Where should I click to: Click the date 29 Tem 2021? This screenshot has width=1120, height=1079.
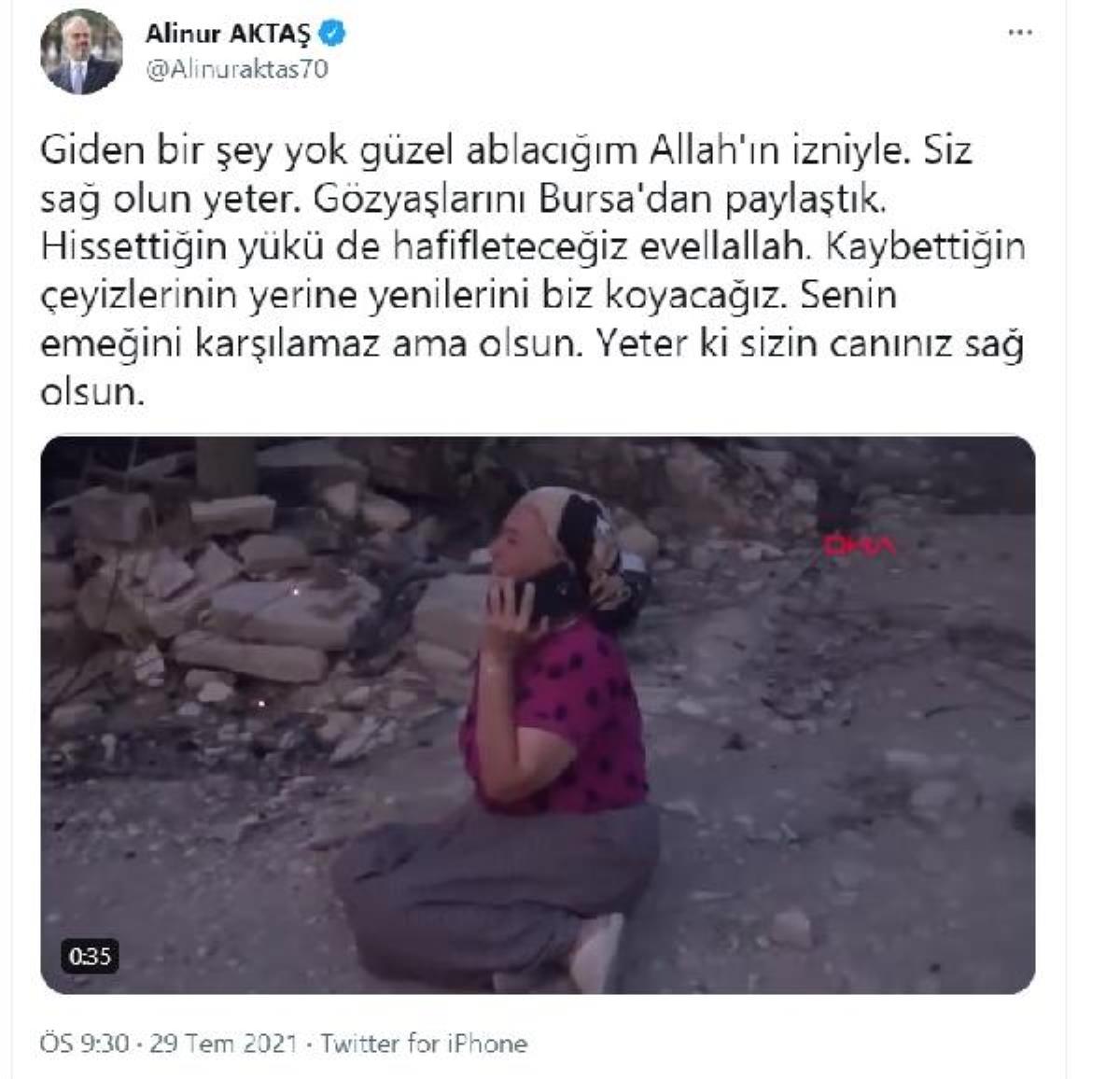coord(224,1043)
